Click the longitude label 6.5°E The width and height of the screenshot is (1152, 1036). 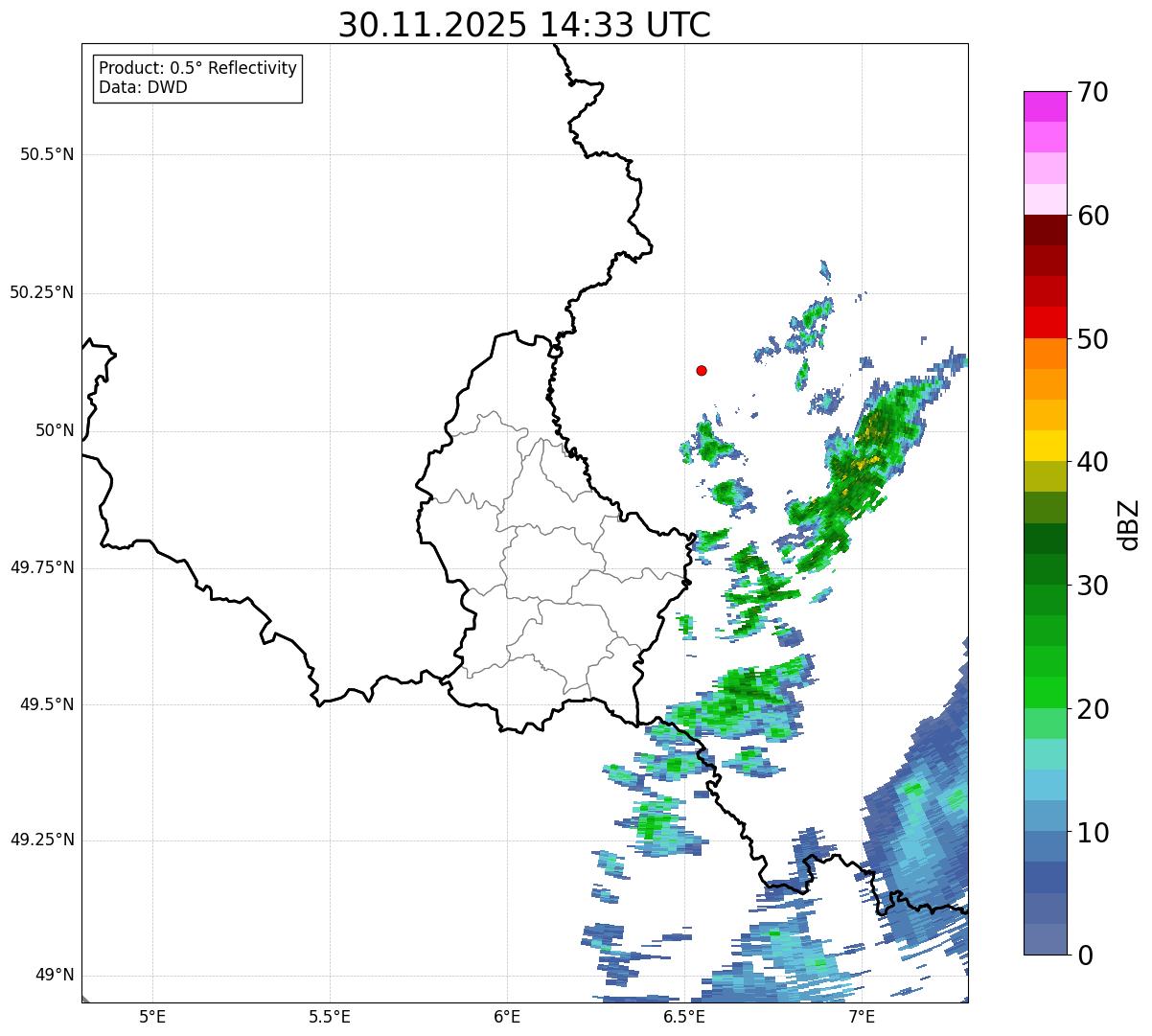point(684,1016)
